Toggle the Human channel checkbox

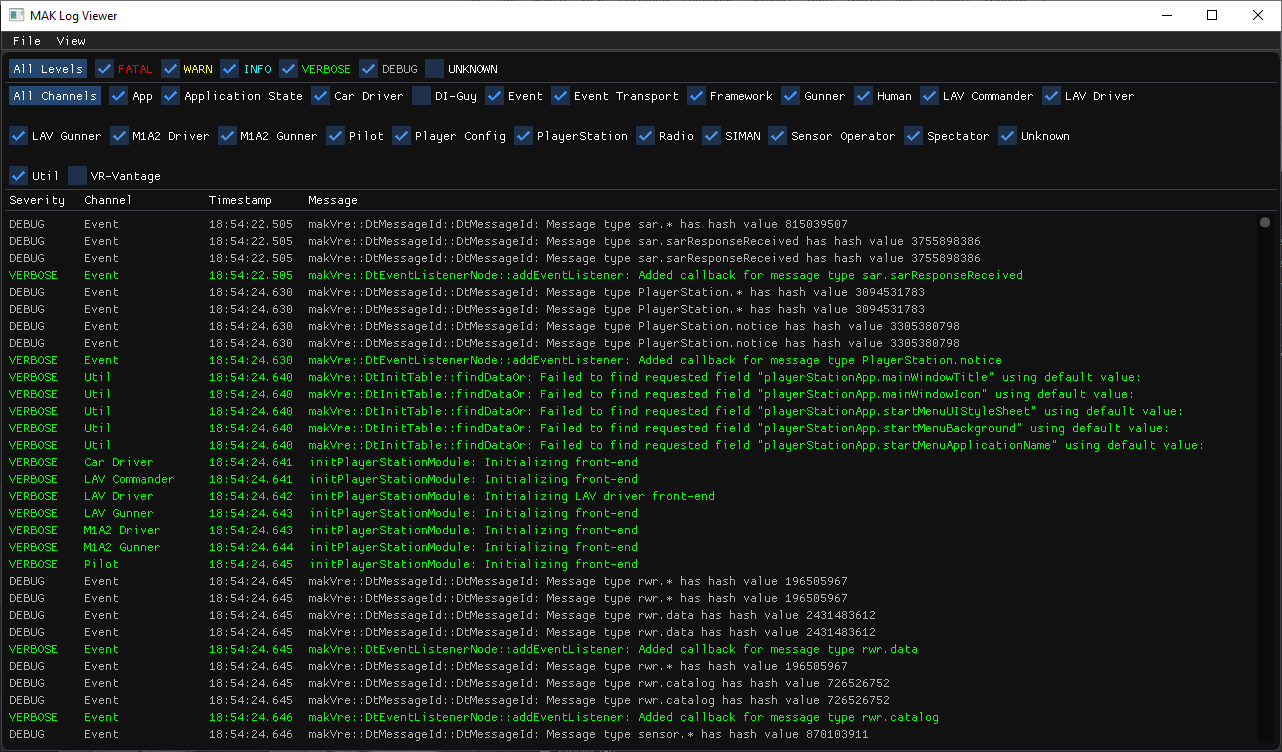(863, 96)
